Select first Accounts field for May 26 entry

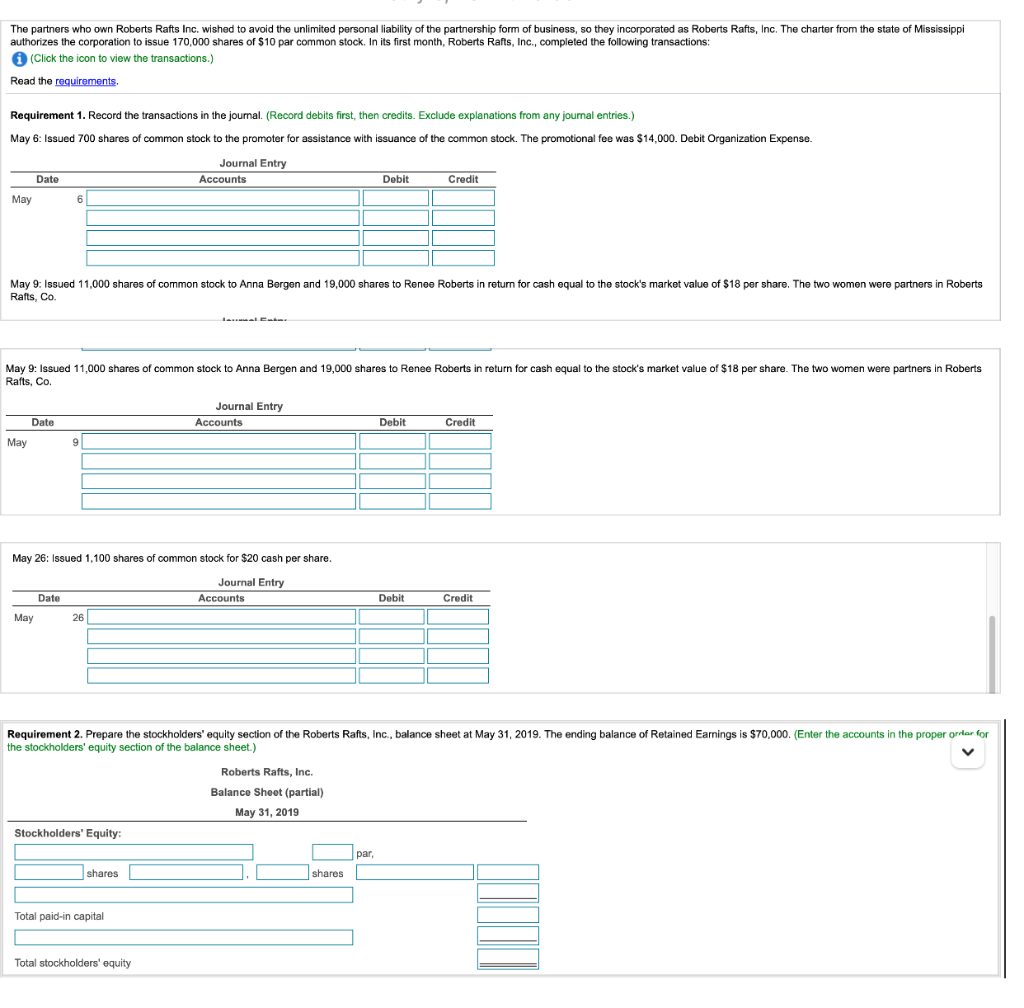[221, 617]
